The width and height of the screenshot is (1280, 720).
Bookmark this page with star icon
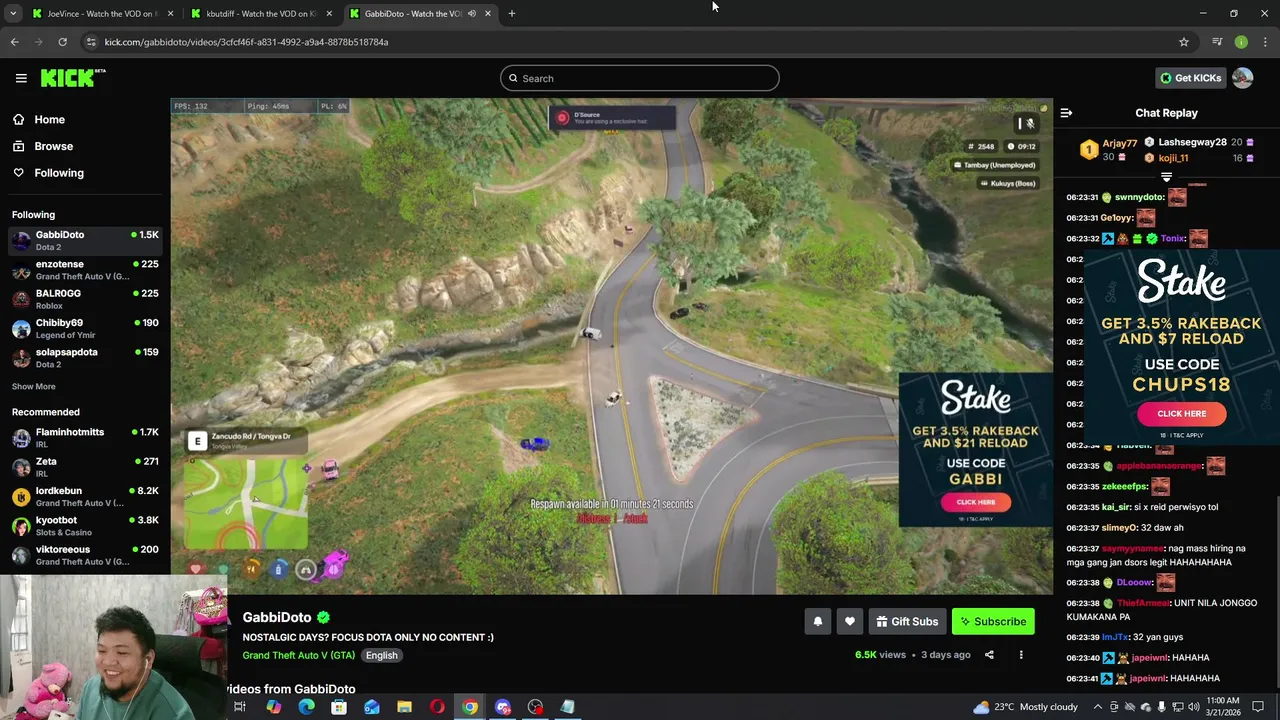click(x=1184, y=42)
